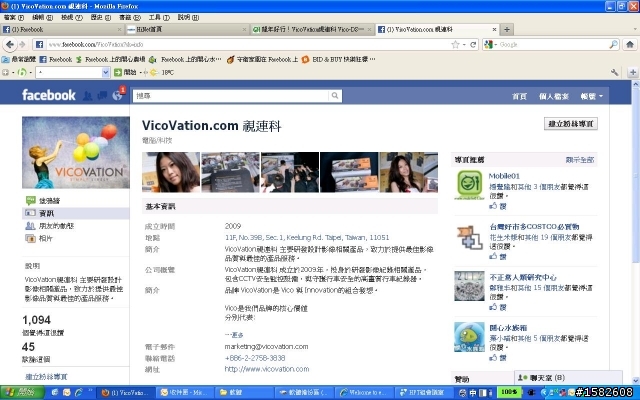Open the second menu bar item (E)
This screenshot has height=400, width=640.
[x=42, y=17]
